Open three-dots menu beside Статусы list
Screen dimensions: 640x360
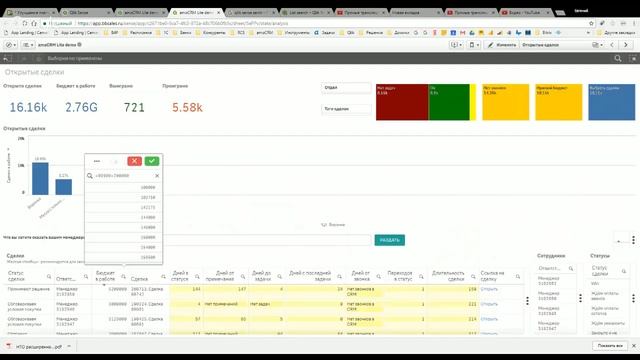click(633, 298)
